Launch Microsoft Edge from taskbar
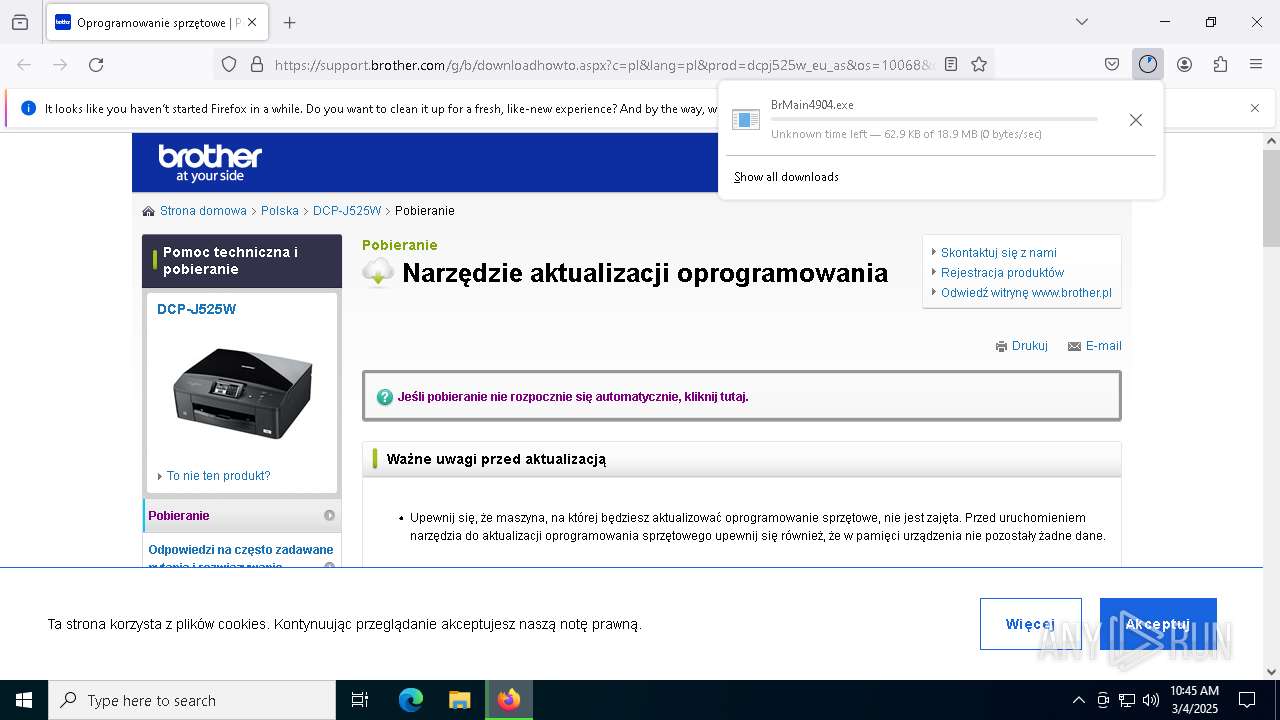The width and height of the screenshot is (1280, 720). [411, 700]
